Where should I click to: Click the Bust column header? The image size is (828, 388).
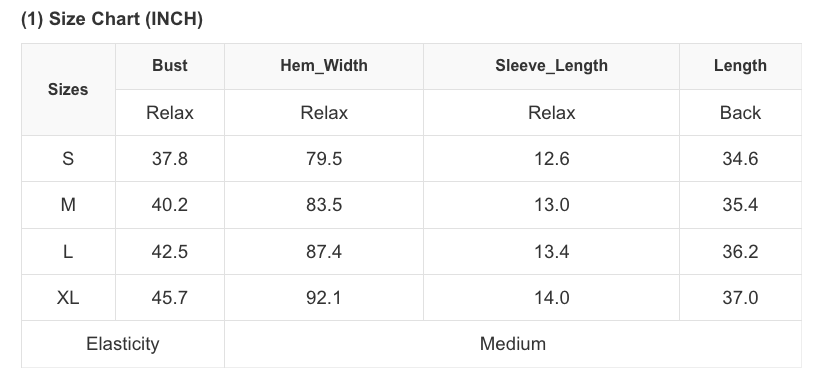170,66
